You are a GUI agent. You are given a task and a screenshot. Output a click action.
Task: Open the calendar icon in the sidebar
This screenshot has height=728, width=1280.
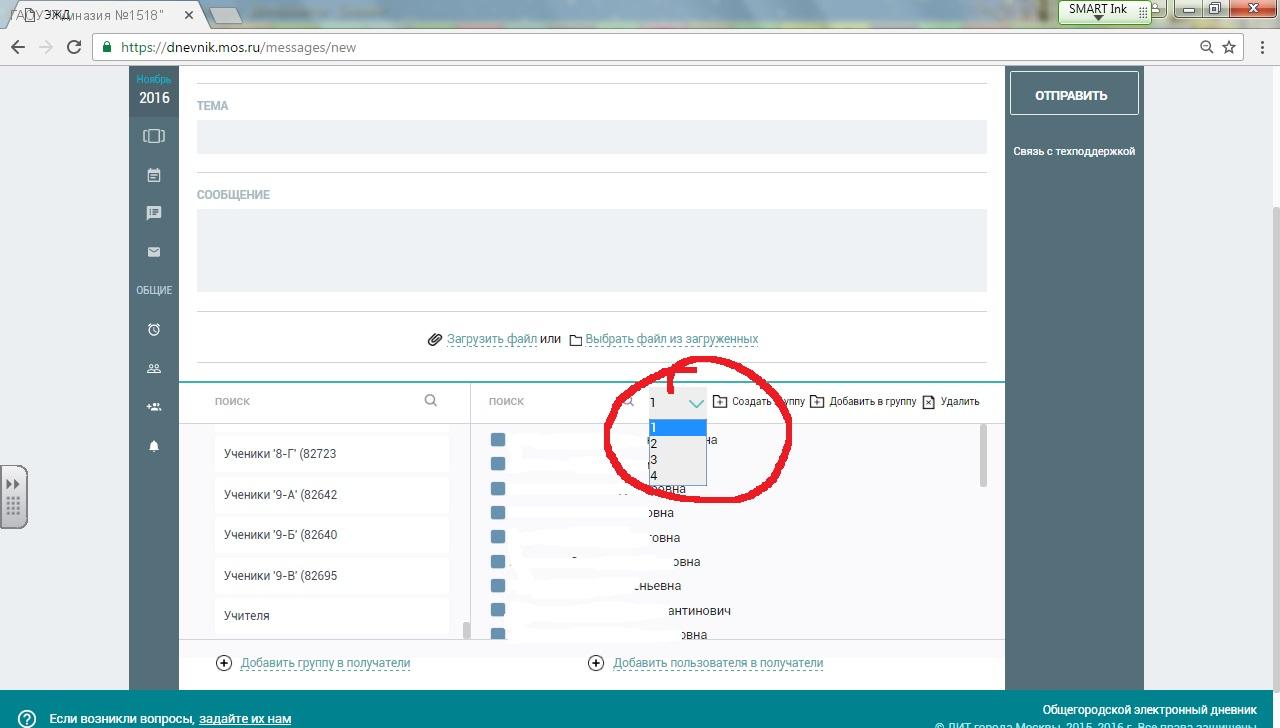(x=154, y=175)
